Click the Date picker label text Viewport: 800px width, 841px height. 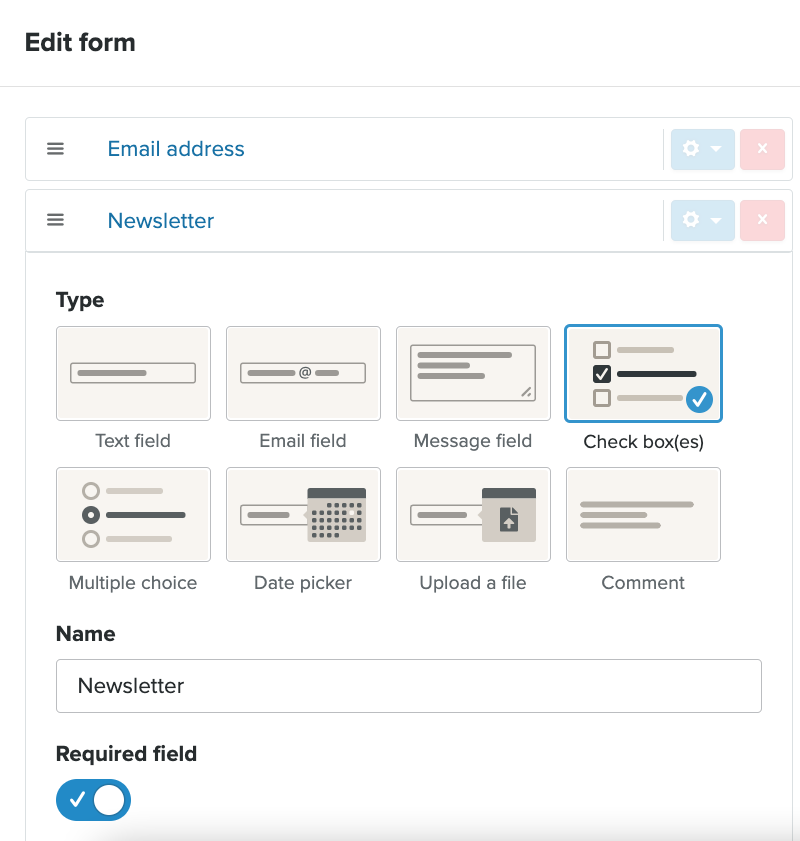(x=303, y=583)
